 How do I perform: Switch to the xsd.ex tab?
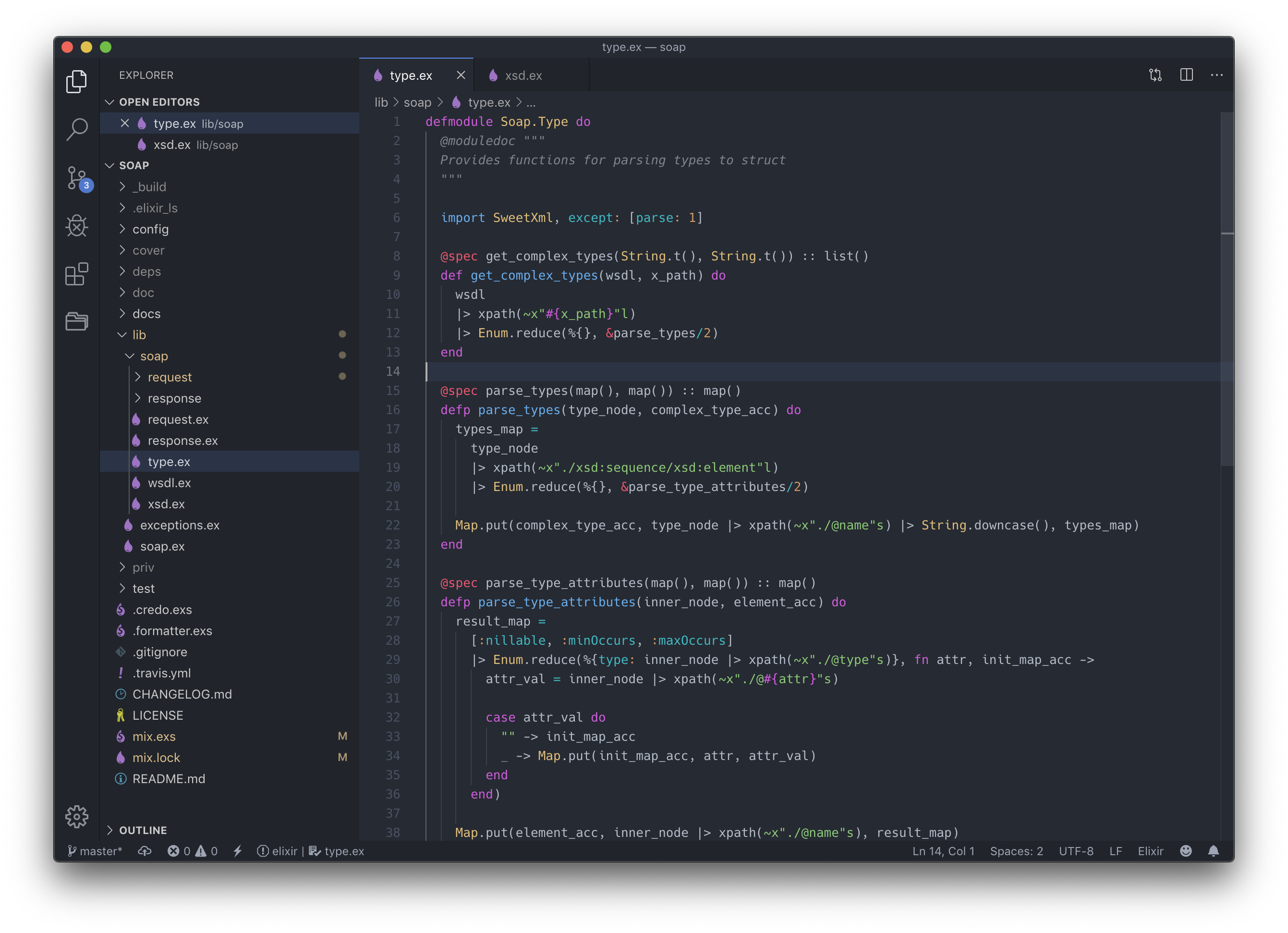(522, 75)
